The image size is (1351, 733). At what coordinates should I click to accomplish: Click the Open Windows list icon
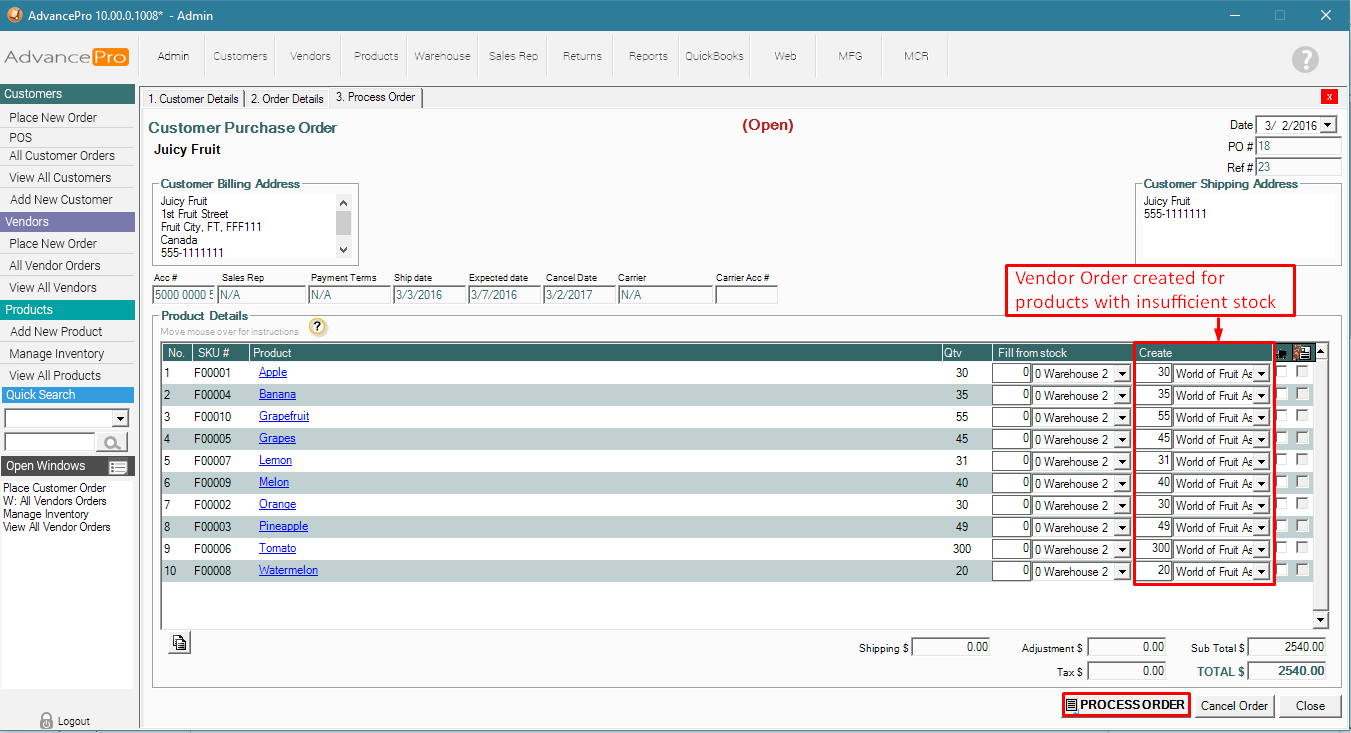click(118, 467)
